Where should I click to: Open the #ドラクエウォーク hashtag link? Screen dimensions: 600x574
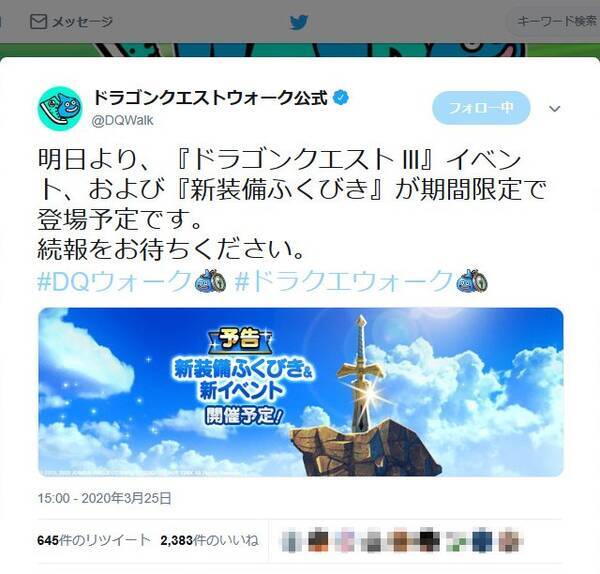click(x=344, y=281)
